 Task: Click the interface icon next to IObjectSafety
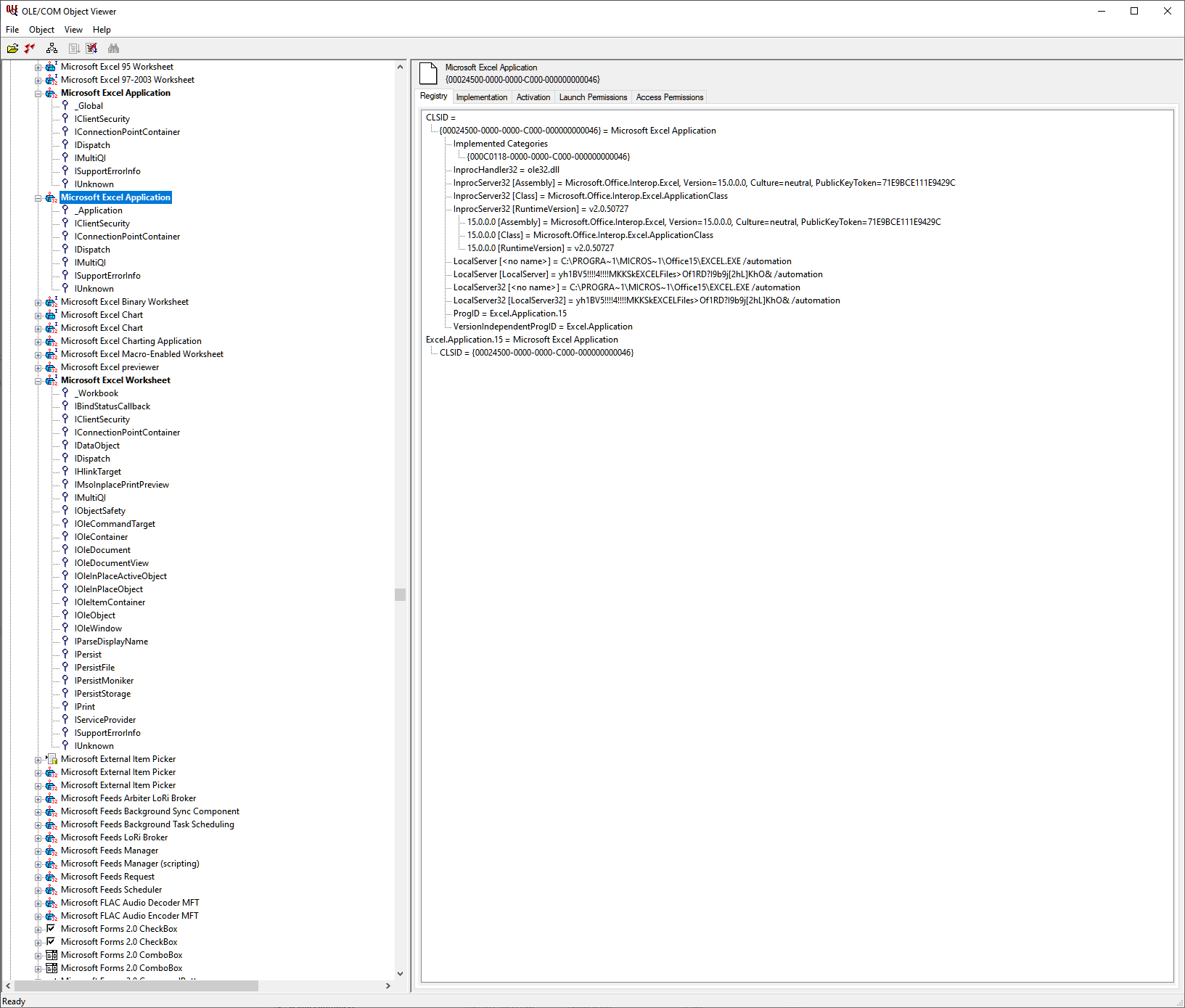65,511
